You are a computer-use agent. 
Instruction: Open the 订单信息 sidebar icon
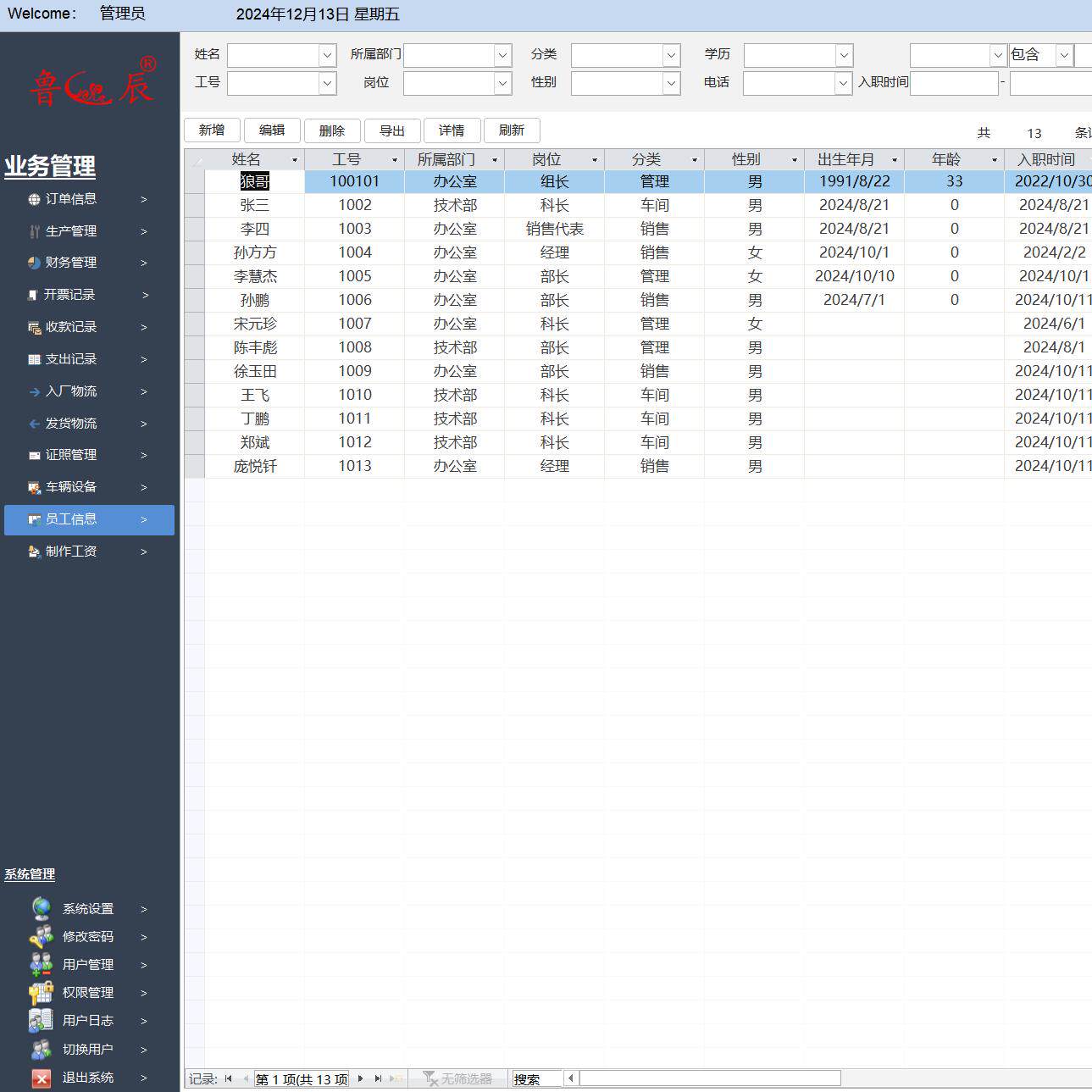pos(34,200)
